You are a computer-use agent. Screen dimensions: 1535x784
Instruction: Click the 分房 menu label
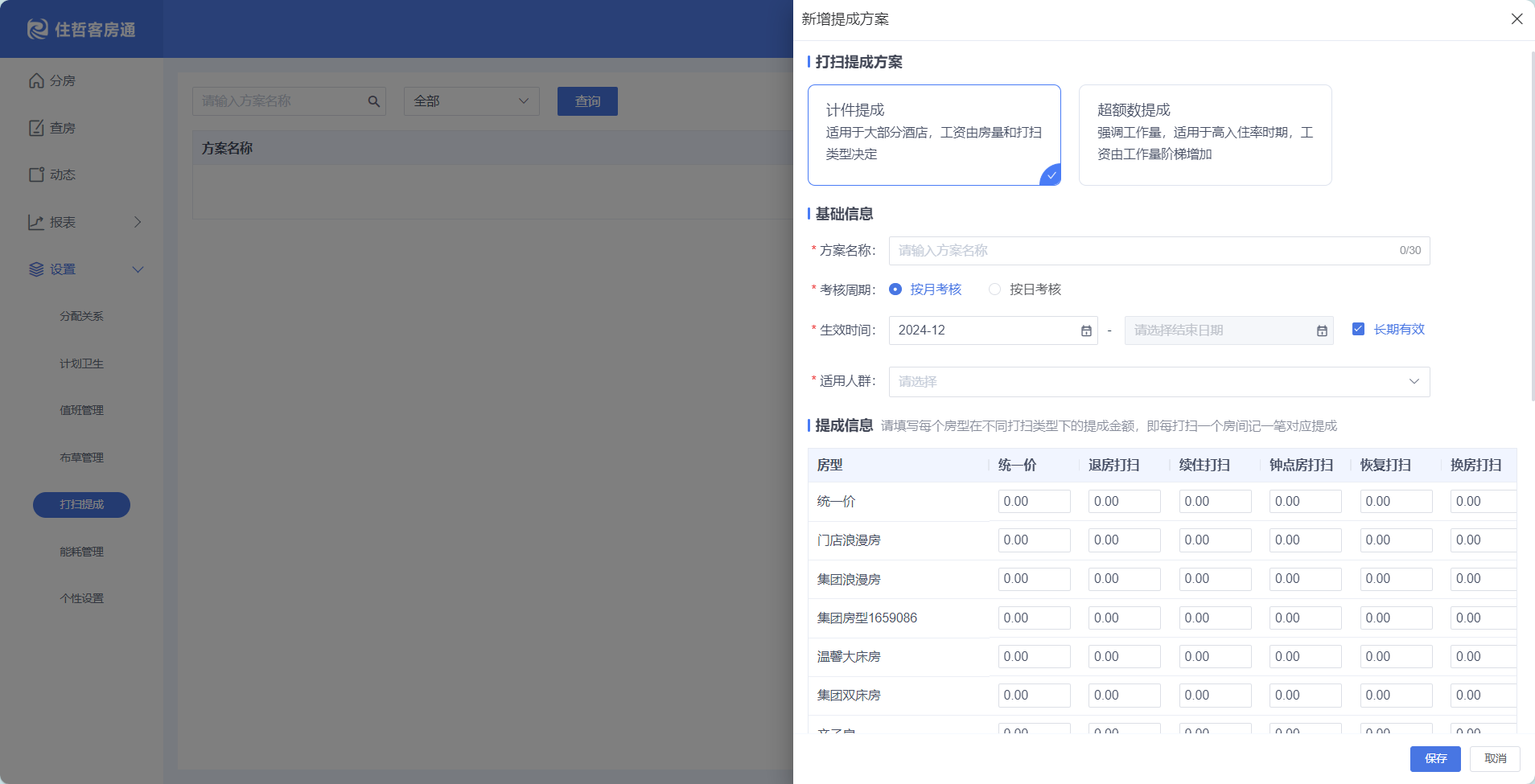pyautogui.click(x=63, y=81)
